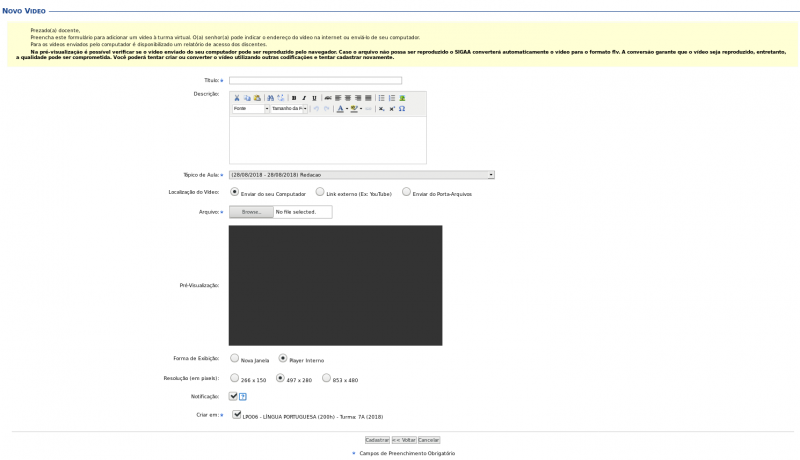Insert special character with Omega icon
The image size is (800, 460).
pos(402,108)
